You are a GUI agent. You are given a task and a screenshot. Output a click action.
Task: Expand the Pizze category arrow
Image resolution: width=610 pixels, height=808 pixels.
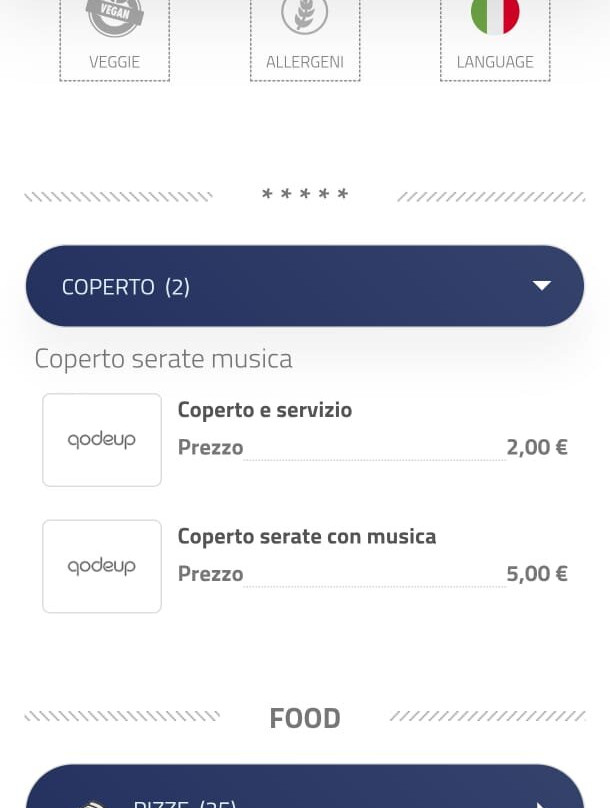[542, 803]
